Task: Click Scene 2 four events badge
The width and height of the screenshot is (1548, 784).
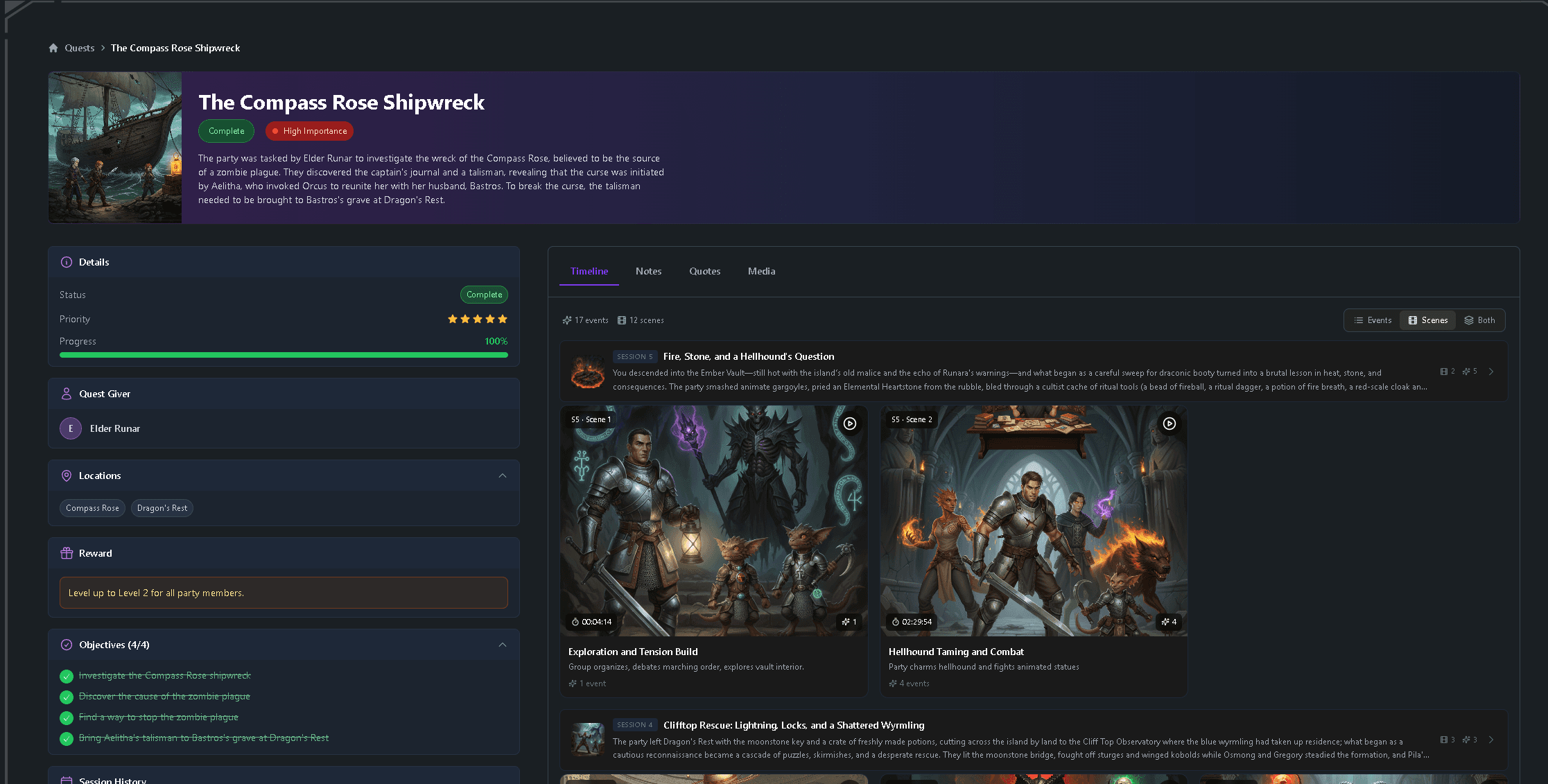Action: click(1169, 622)
